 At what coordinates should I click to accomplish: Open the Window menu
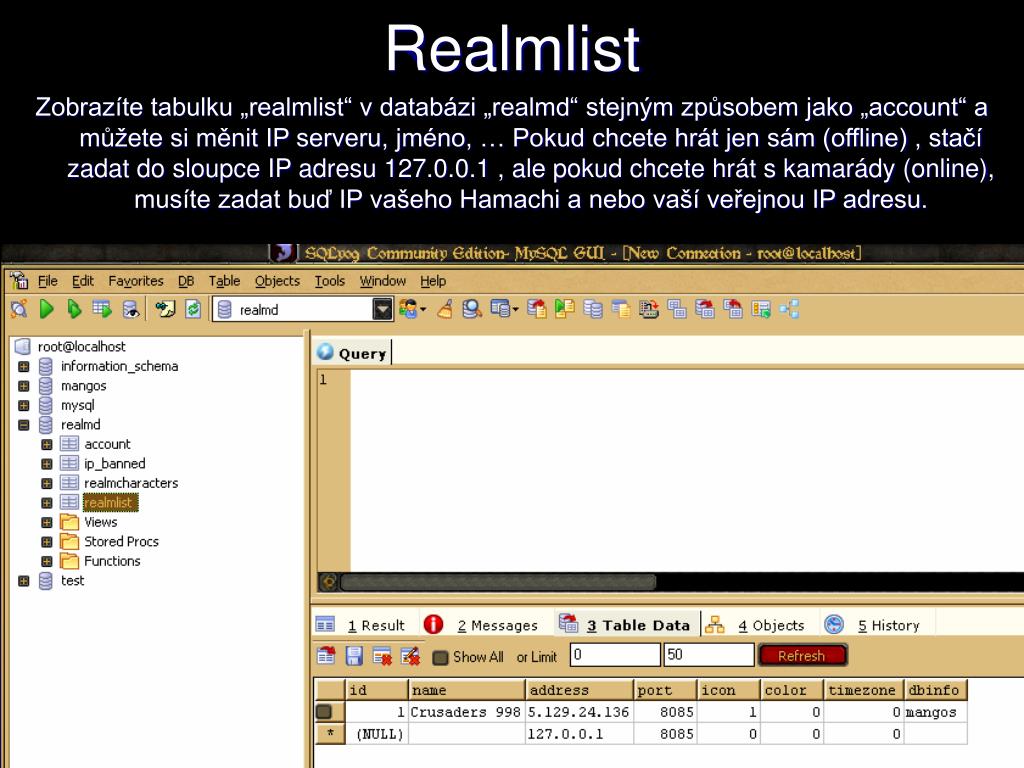click(x=383, y=281)
